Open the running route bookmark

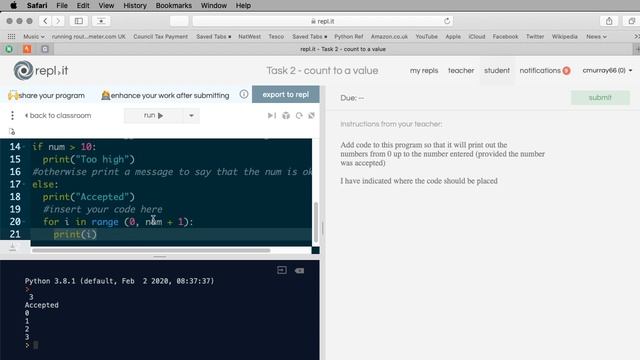(x=89, y=36)
